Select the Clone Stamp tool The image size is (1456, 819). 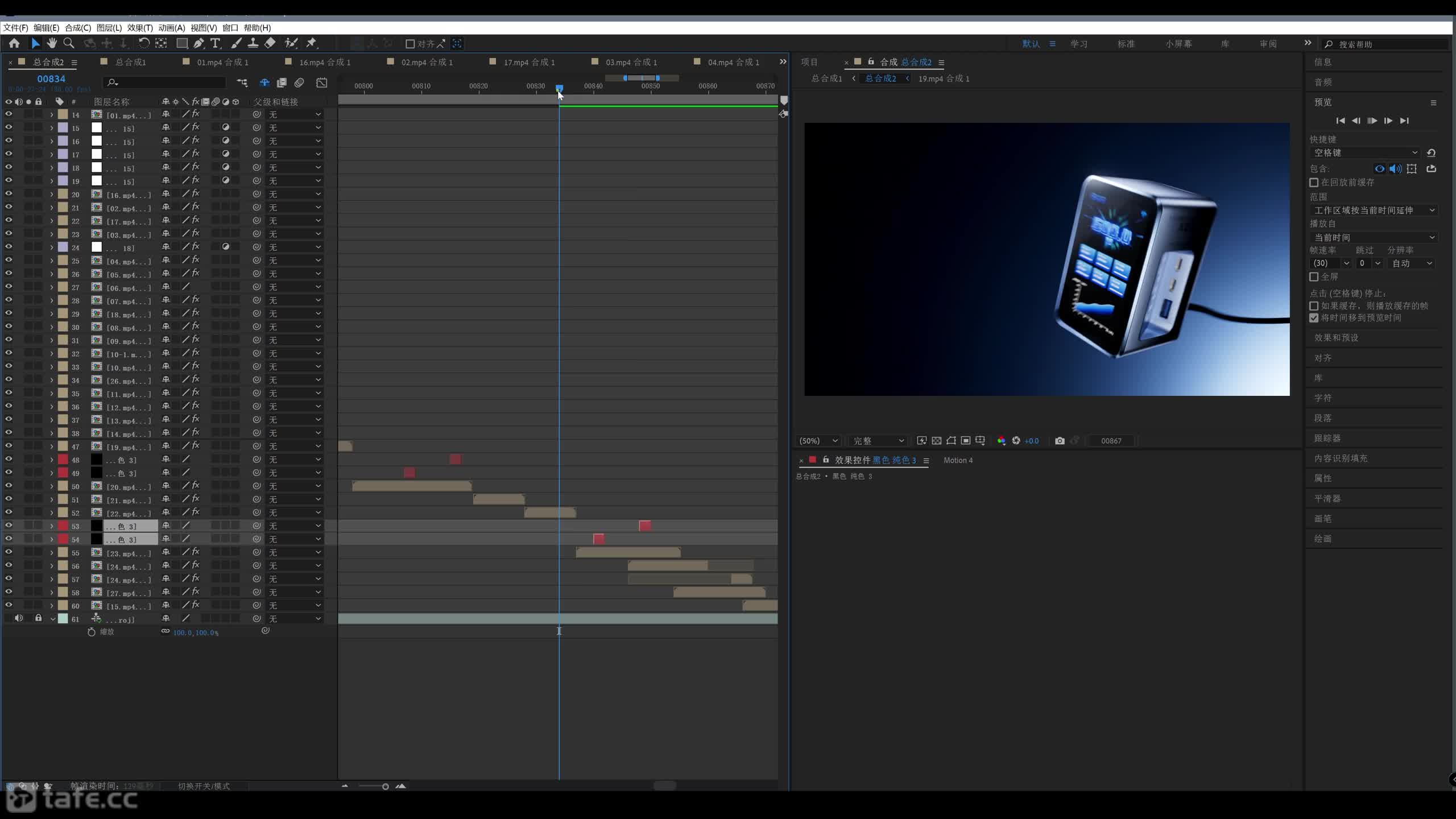(x=253, y=43)
